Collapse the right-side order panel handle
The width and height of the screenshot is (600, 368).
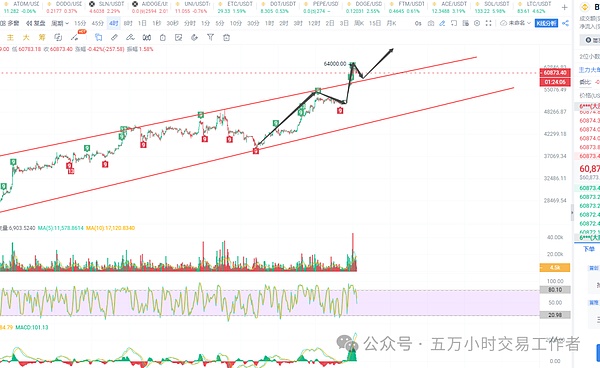coord(572,212)
